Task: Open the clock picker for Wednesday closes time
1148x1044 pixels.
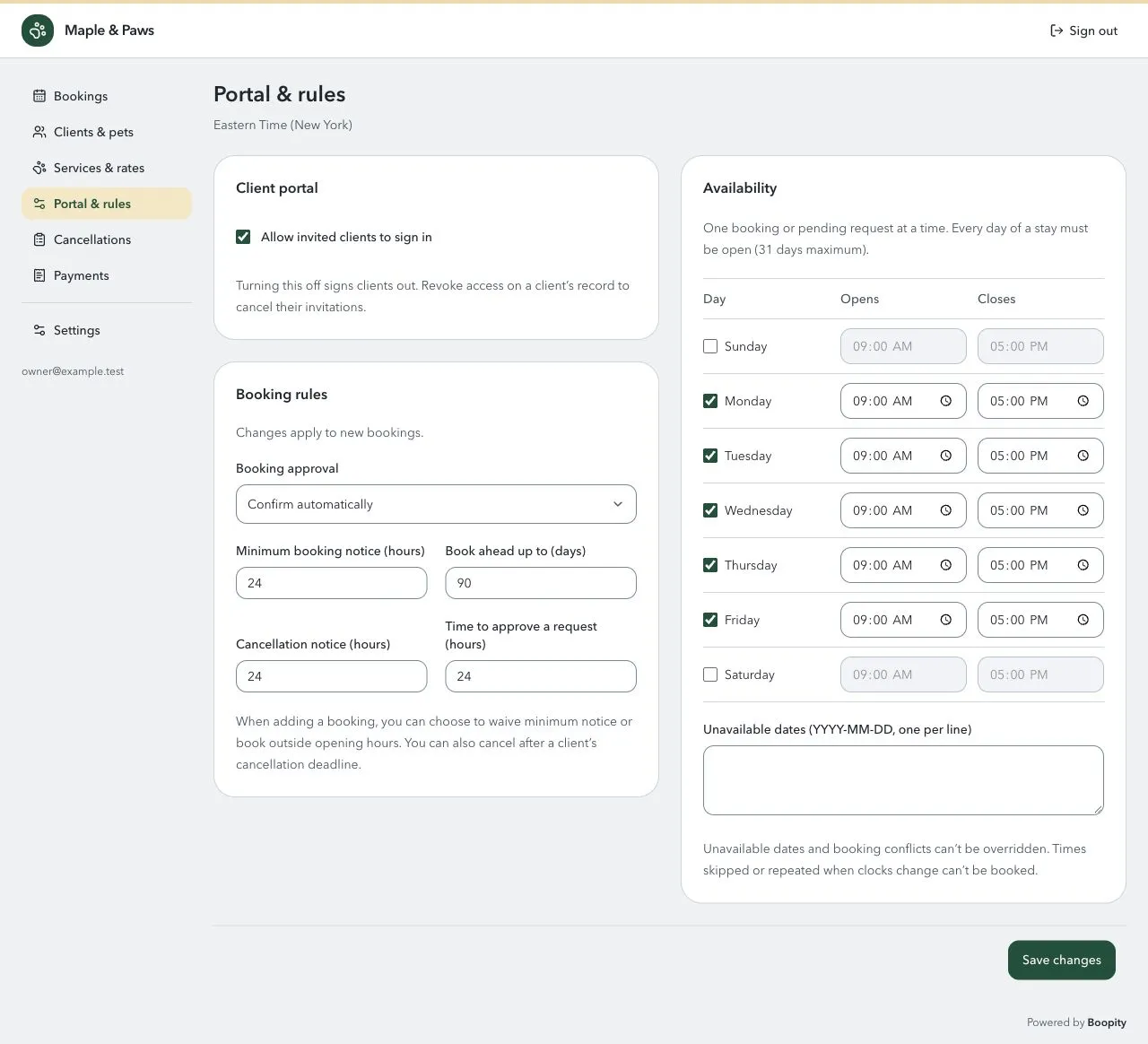Action: [1083, 510]
